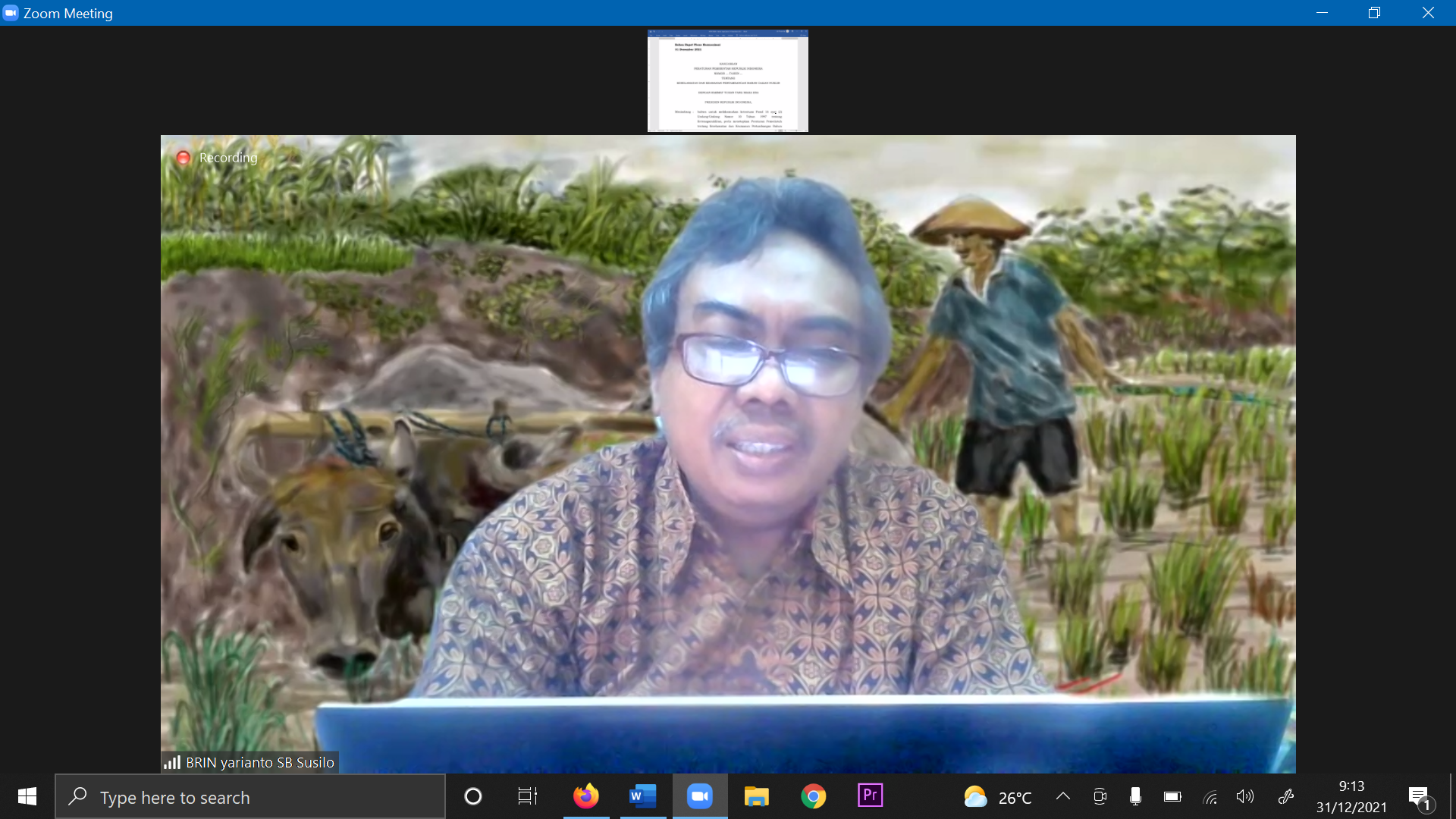Viewport: 1456px width, 819px height.
Task: Open the weather widget showing 26°C
Action: [x=998, y=797]
